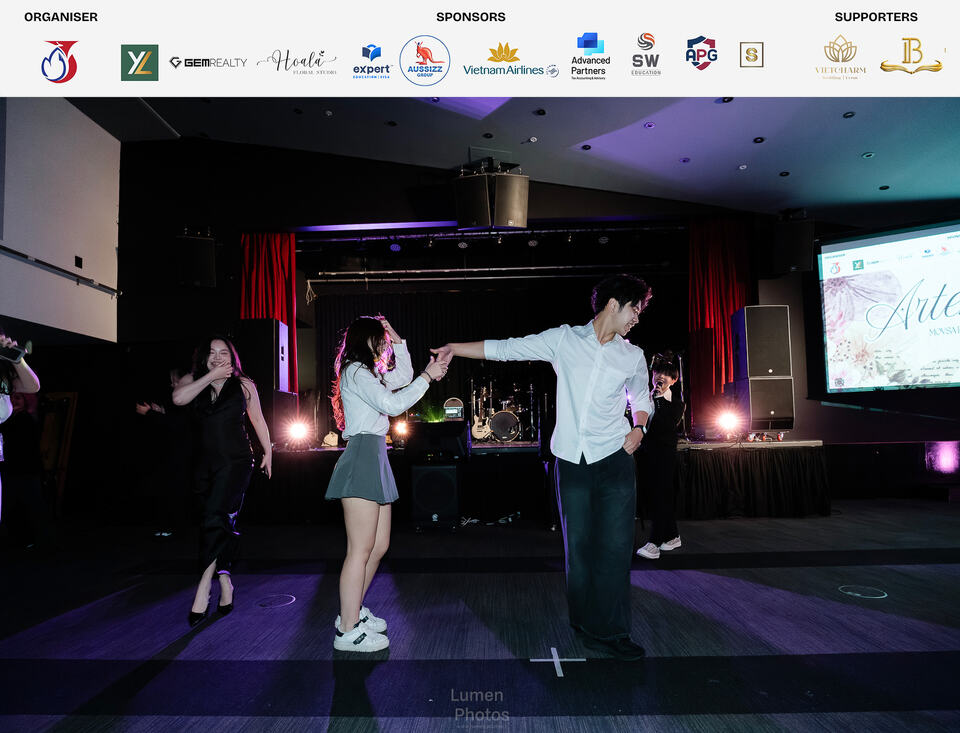This screenshot has width=960, height=733.
Task: Click the SW Education logo
Action: [646, 55]
